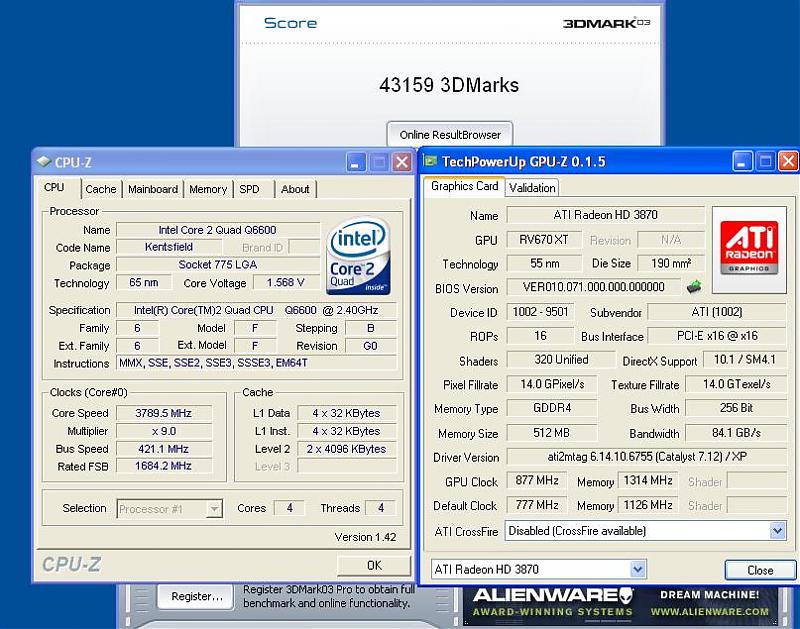
Task: Click the Instructions field listing MMX, SSE
Action: pos(256,363)
